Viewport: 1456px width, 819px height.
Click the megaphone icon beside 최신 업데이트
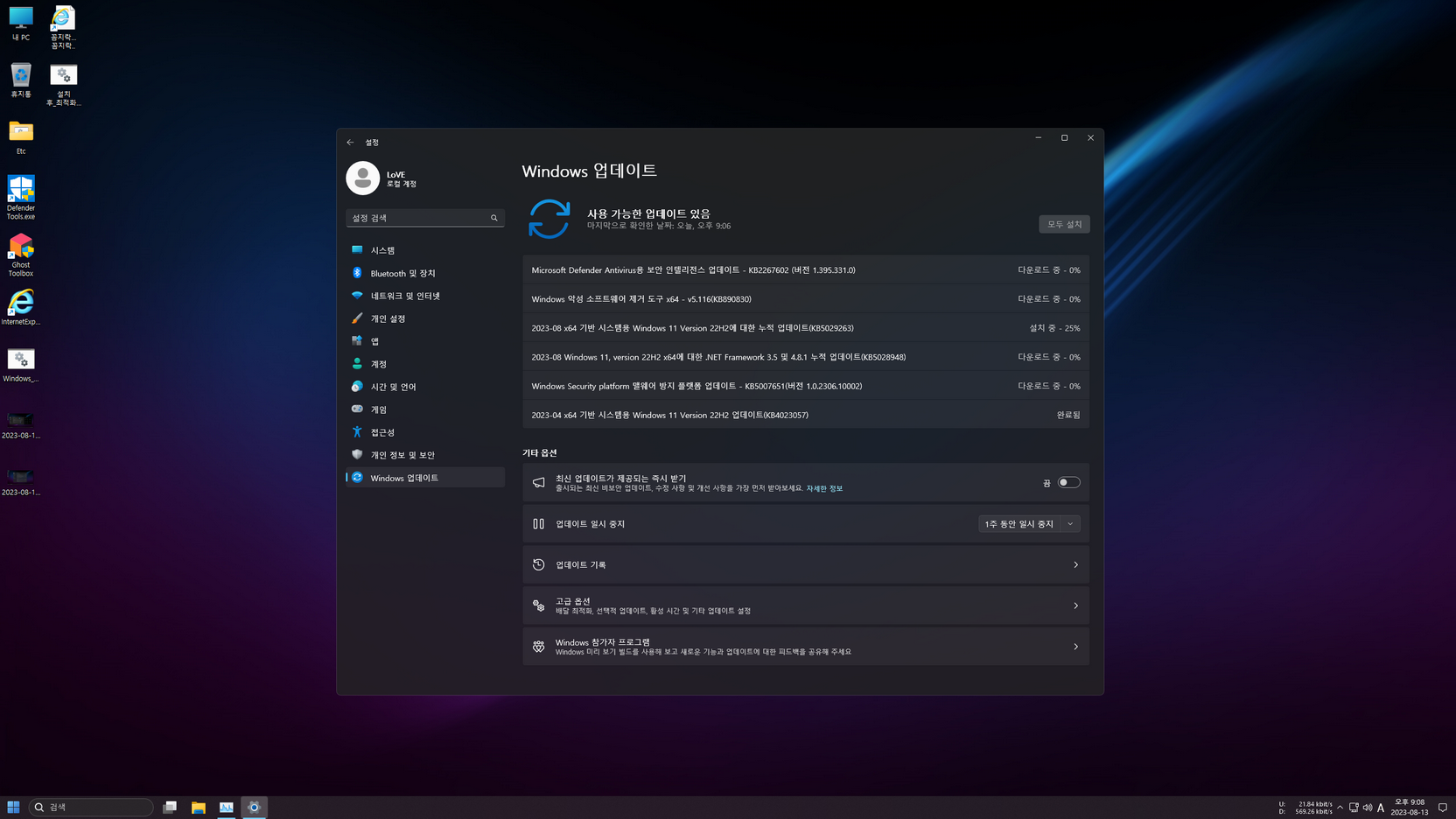pyautogui.click(x=539, y=482)
